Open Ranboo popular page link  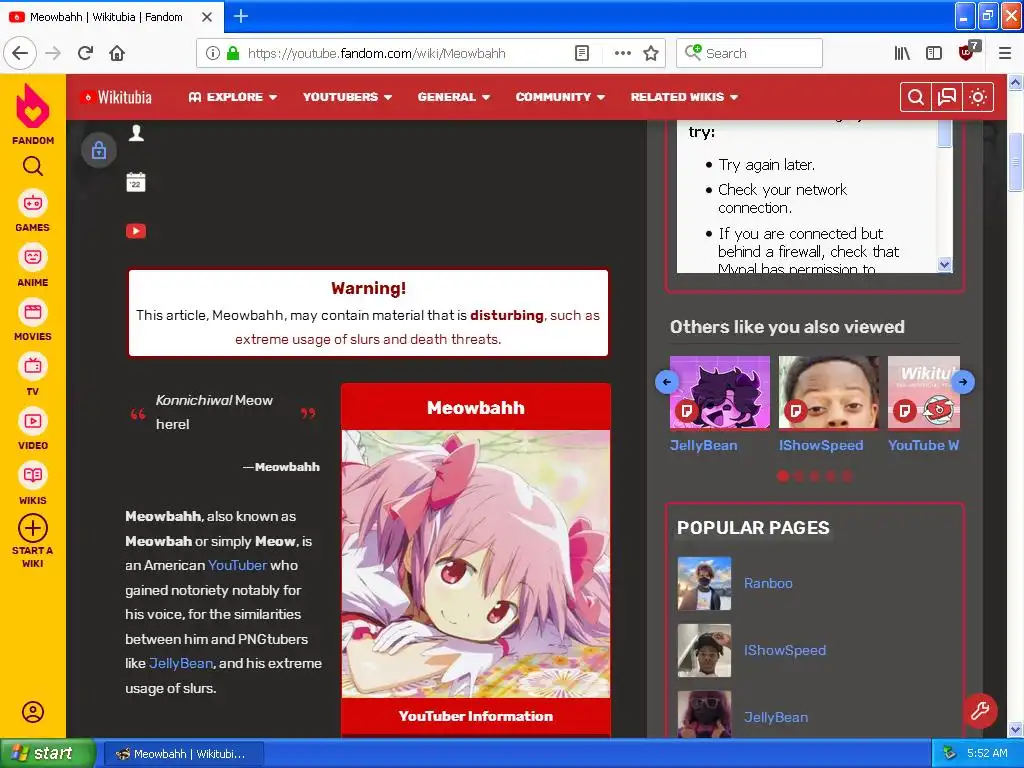click(x=768, y=583)
